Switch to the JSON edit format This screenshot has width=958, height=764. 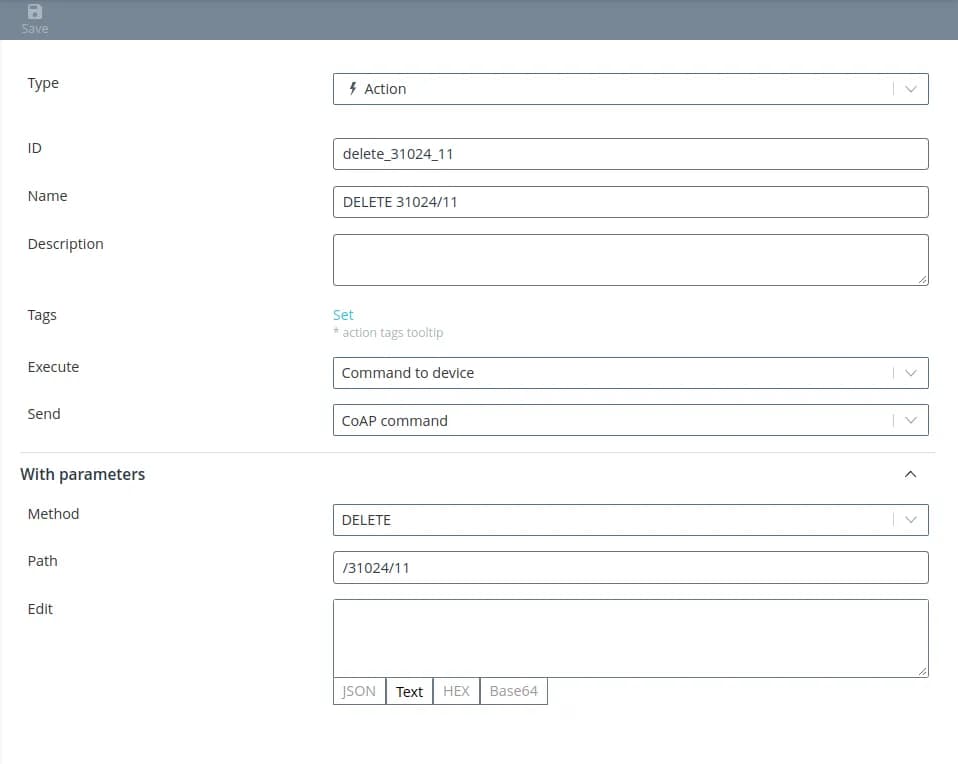[x=359, y=691]
